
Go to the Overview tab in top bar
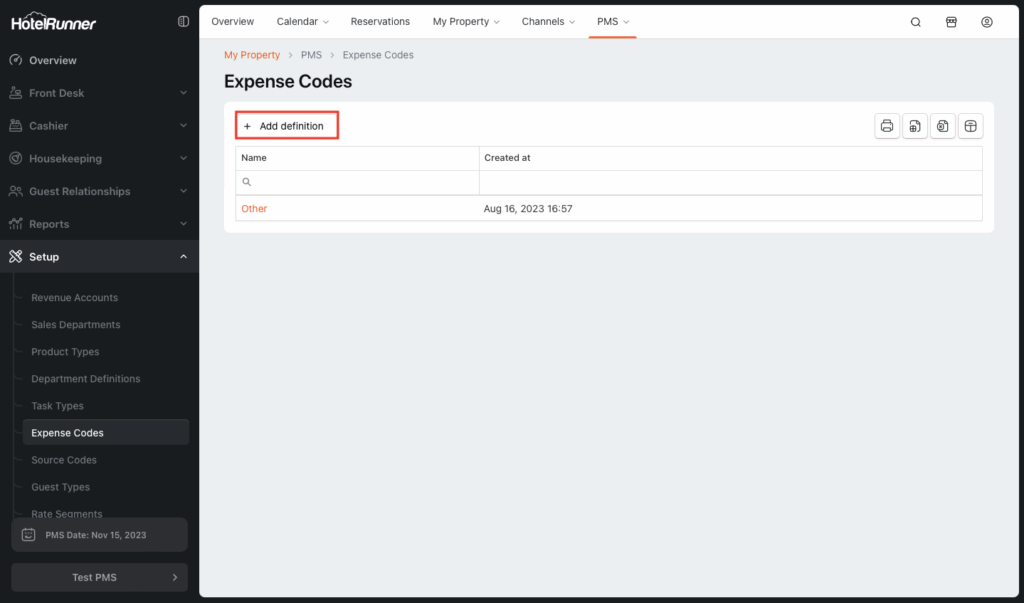233,21
